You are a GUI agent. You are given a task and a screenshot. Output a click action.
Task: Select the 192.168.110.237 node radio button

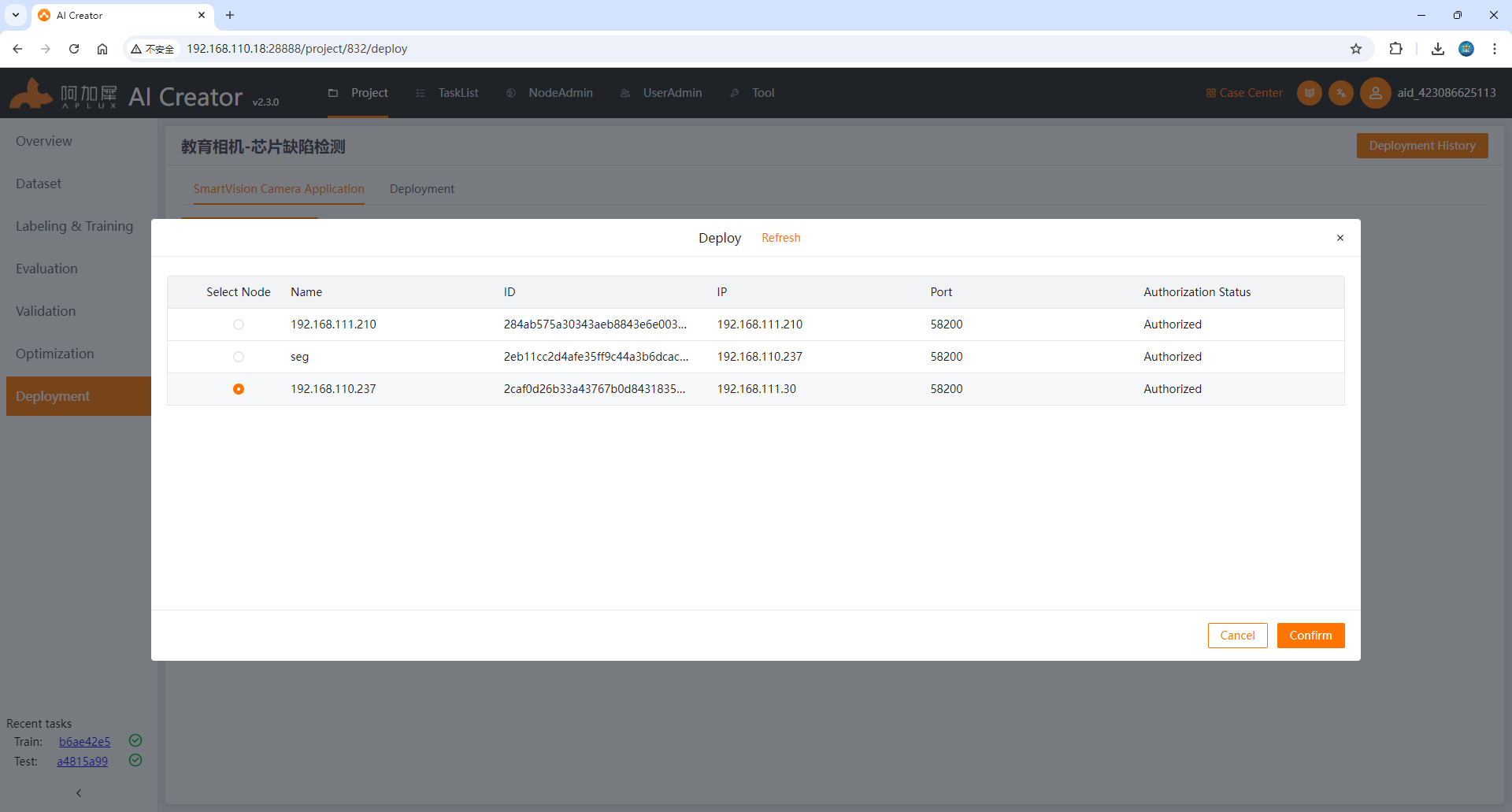point(239,389)
